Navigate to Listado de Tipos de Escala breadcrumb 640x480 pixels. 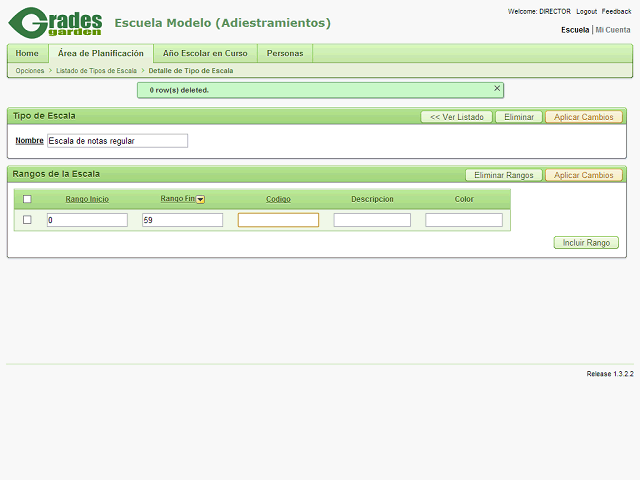[96, 71]
